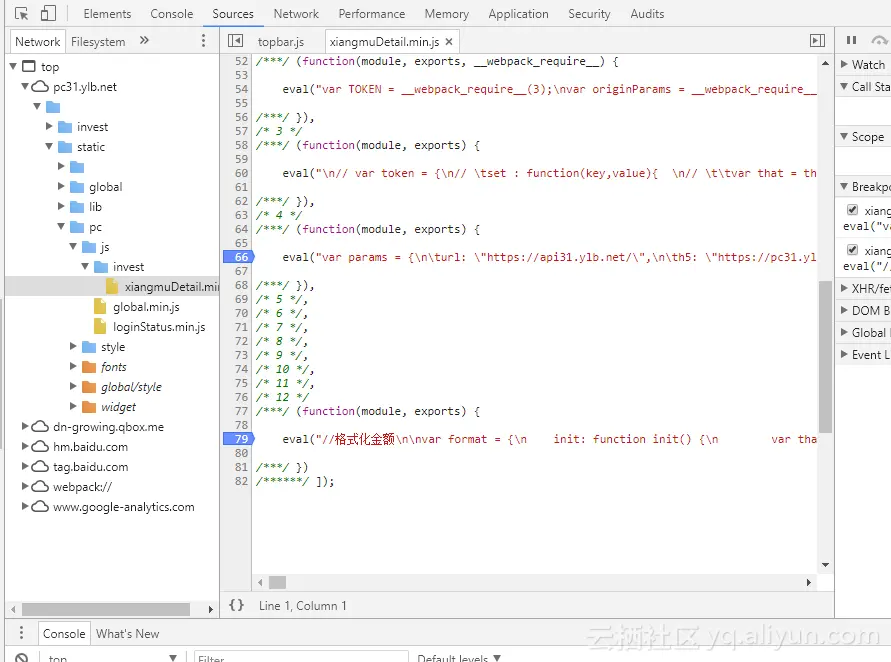The image size is (891, 662).
Task: Set a breakpoint on line 54
Action: (241, 89)
